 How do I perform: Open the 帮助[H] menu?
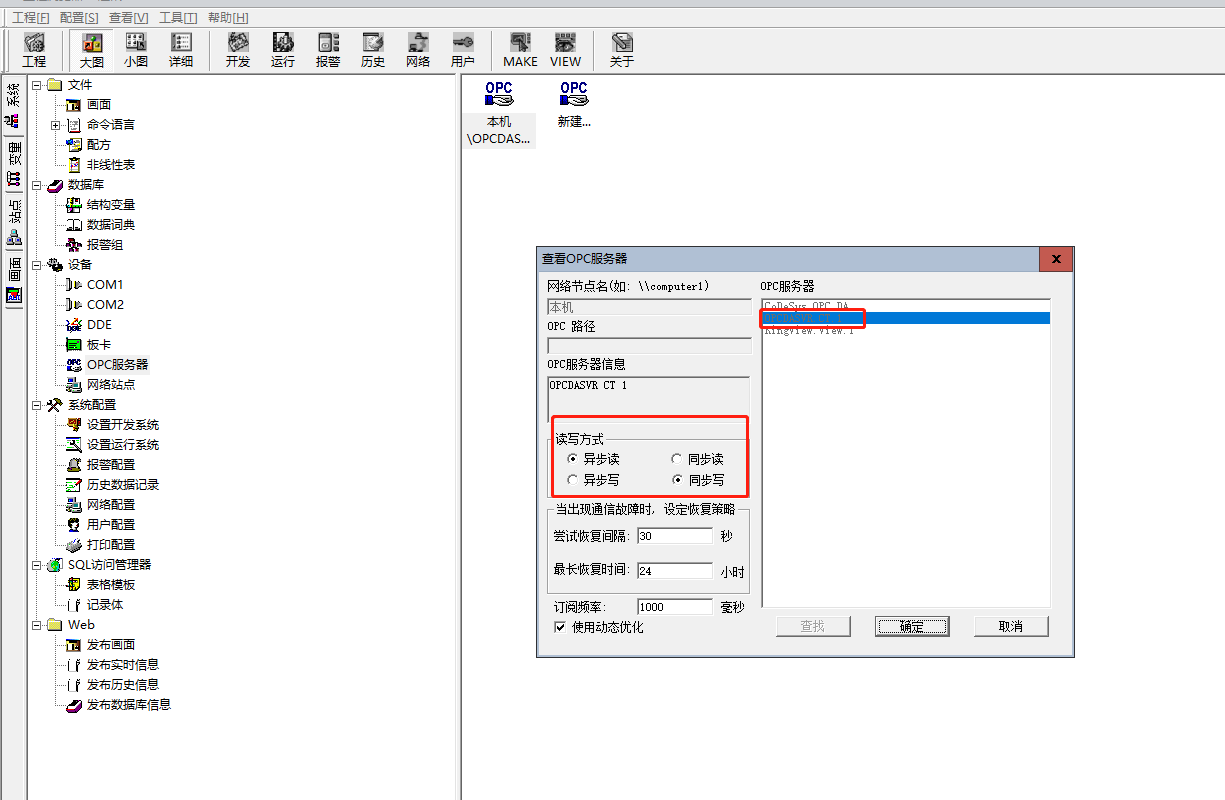pyautogui.click(x=228, y=17)
